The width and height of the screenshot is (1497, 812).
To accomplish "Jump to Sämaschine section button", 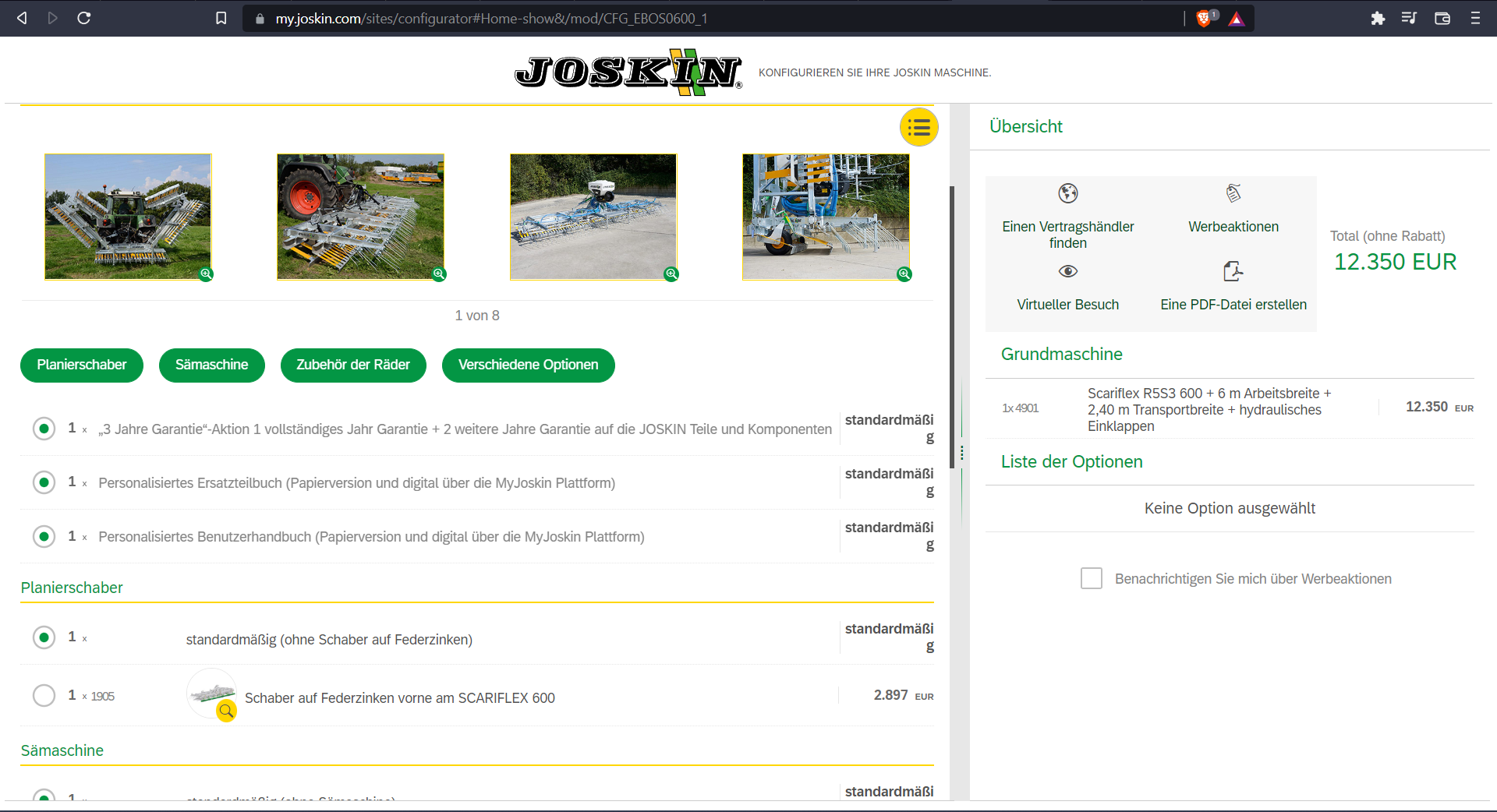I will click(212, 365).
